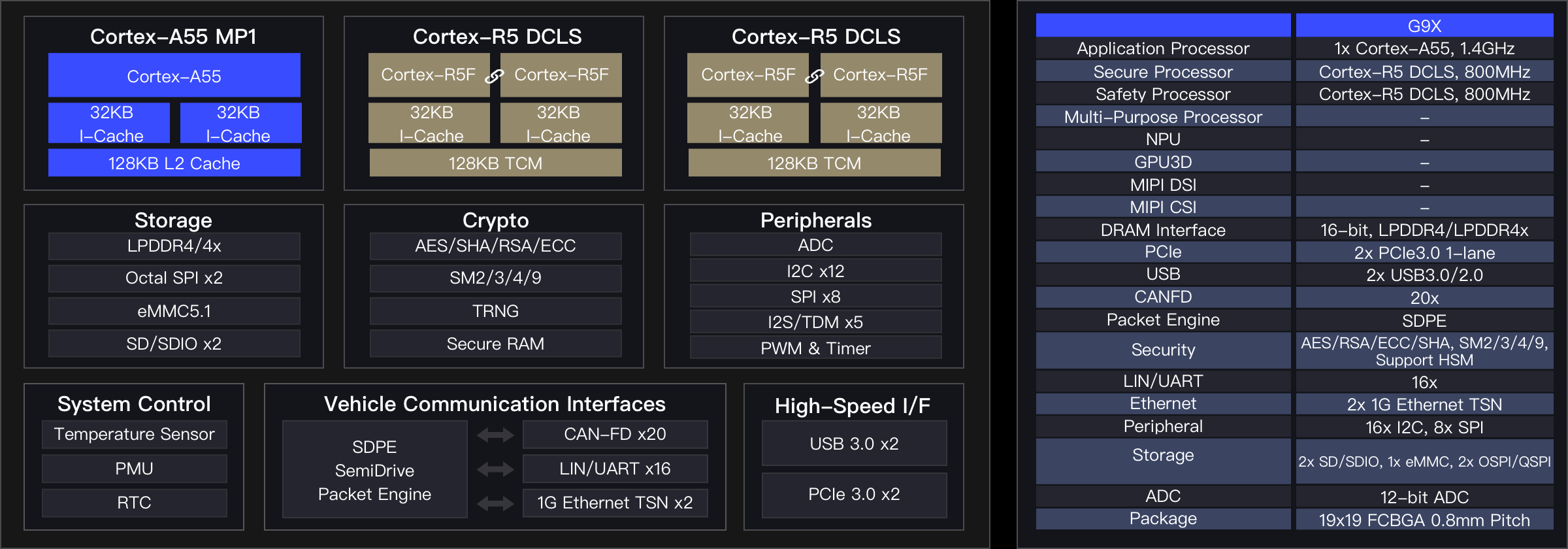Click the Application Processor row label
The height and width of the screenshot is (549, 1568).
pyautogui.click(x=1163, y=48)
